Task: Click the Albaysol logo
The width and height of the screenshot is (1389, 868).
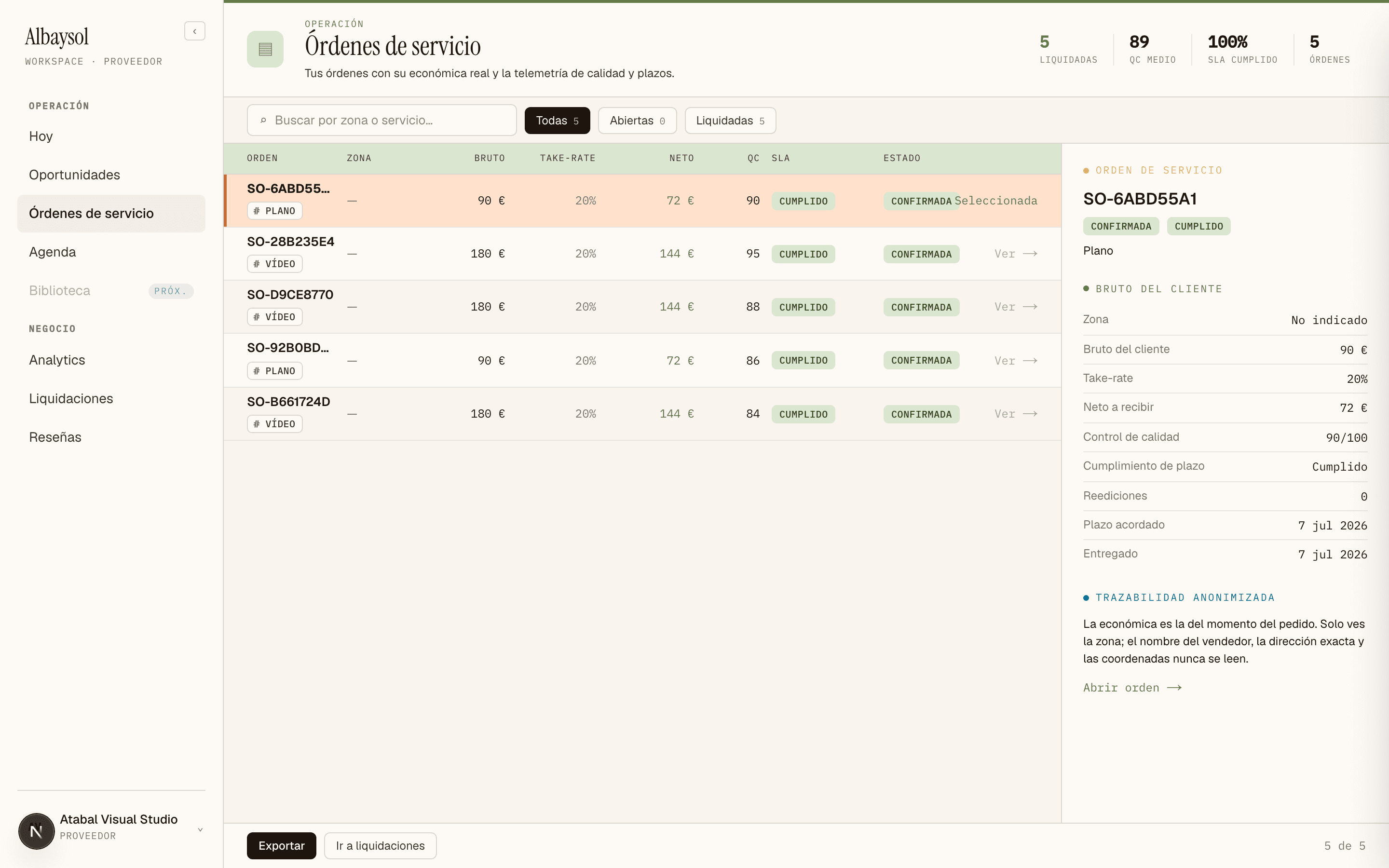Action: tap(57, 37)
